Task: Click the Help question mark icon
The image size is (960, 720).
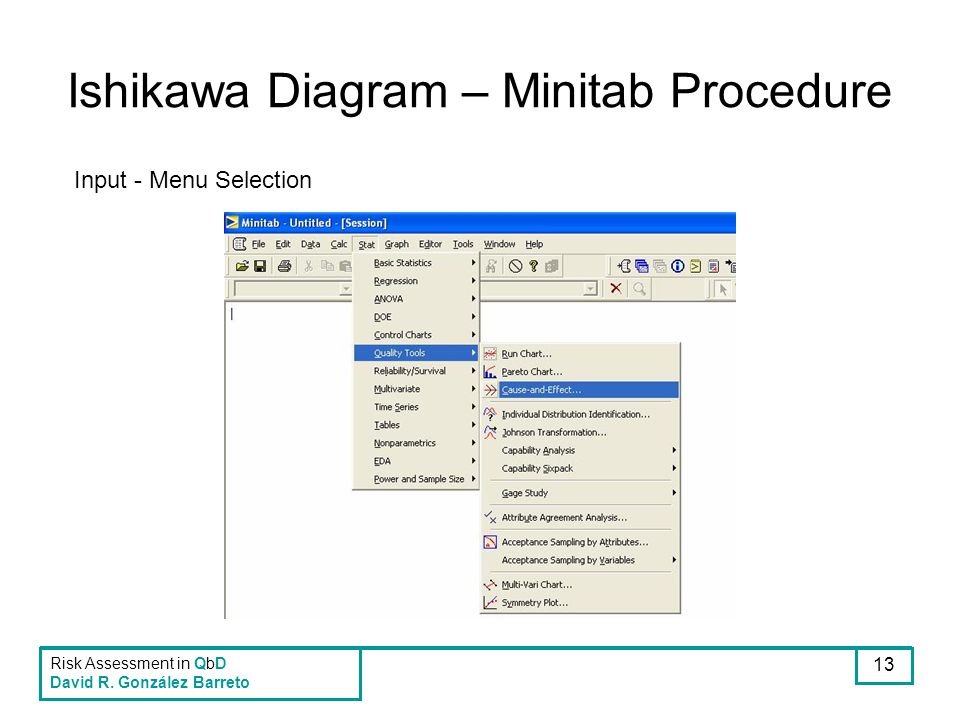Action: (x=533, y=266)
